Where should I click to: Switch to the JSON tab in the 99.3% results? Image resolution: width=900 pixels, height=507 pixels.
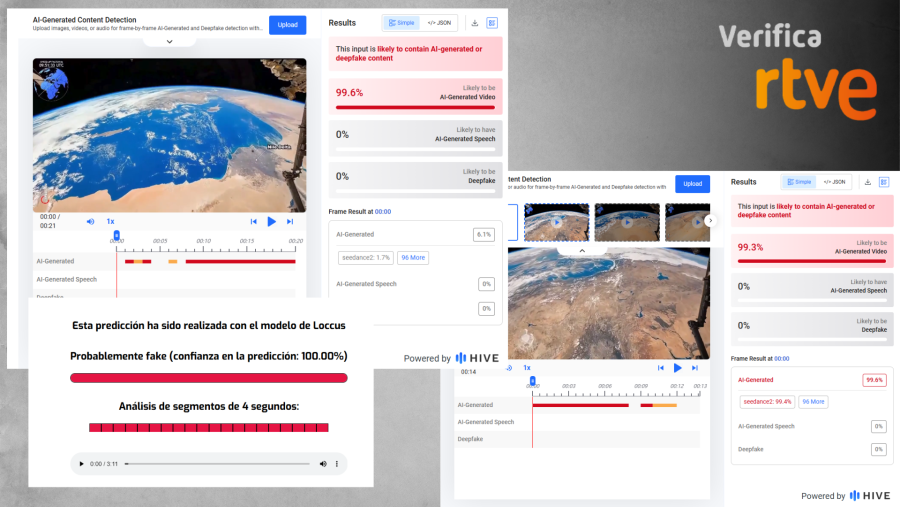(x=835, y=182)
